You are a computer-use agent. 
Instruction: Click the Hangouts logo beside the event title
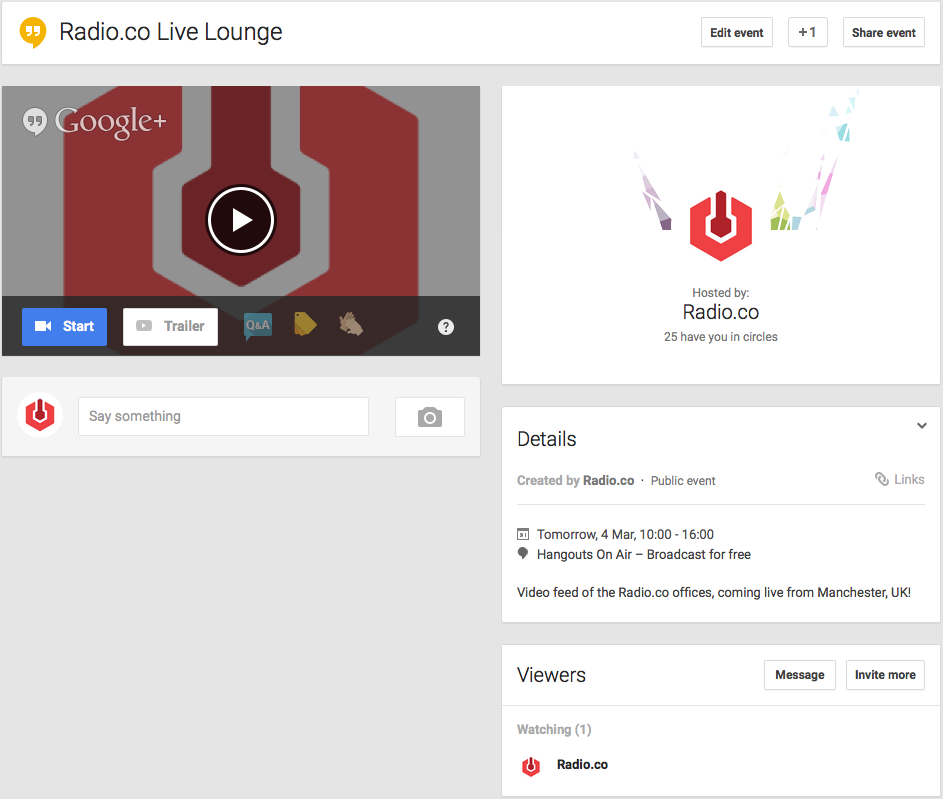[33, 32]
